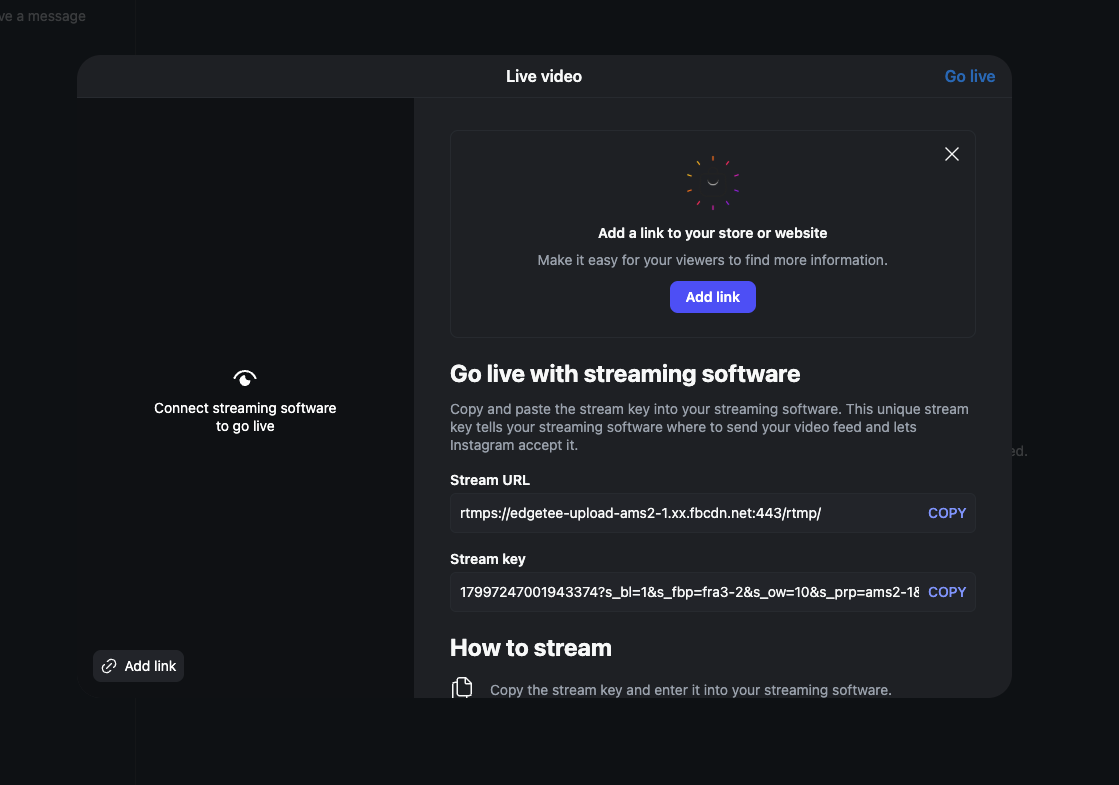Image resolution: width=1119 pixels, height=785 pixels.
Task: Click the Copy and paste the stream key paragraph
Action: pos(709,427)
